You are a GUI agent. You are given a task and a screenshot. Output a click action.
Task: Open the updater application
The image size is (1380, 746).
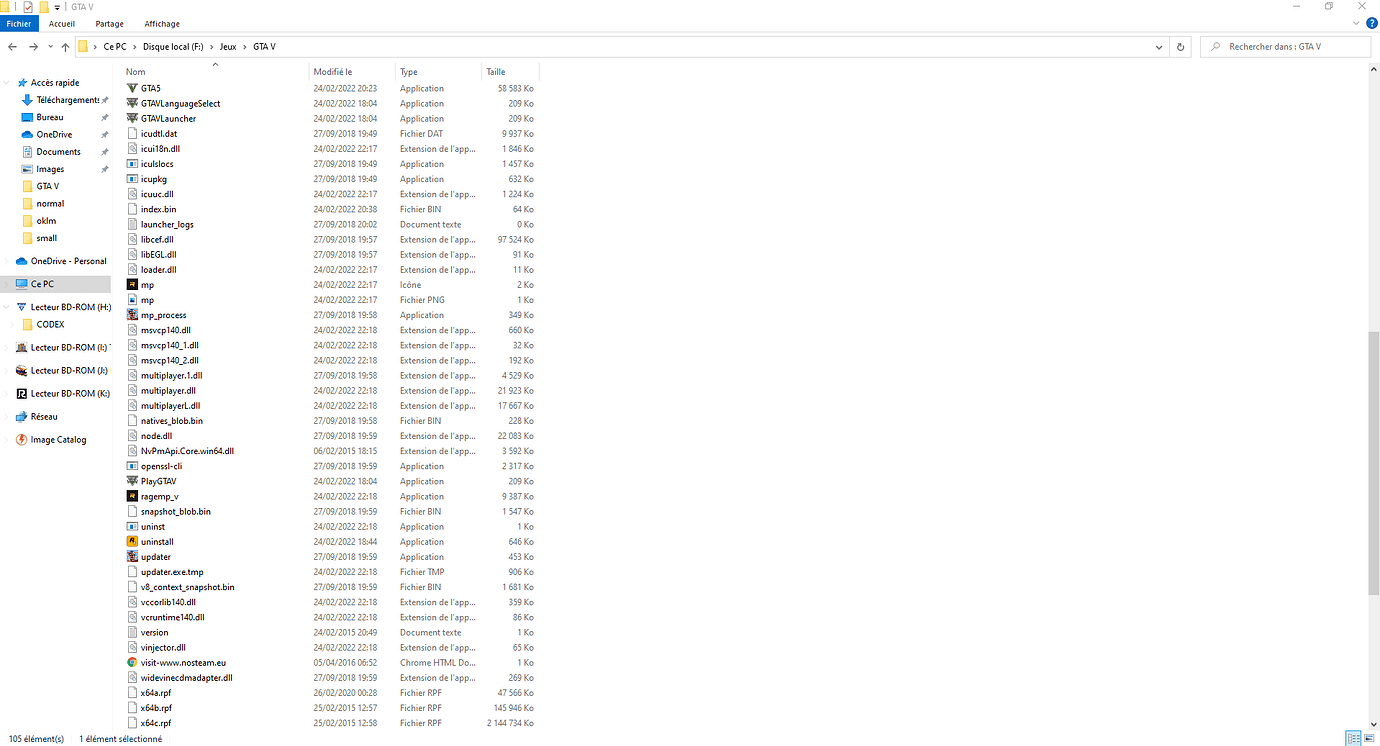(x=155, y=556)
